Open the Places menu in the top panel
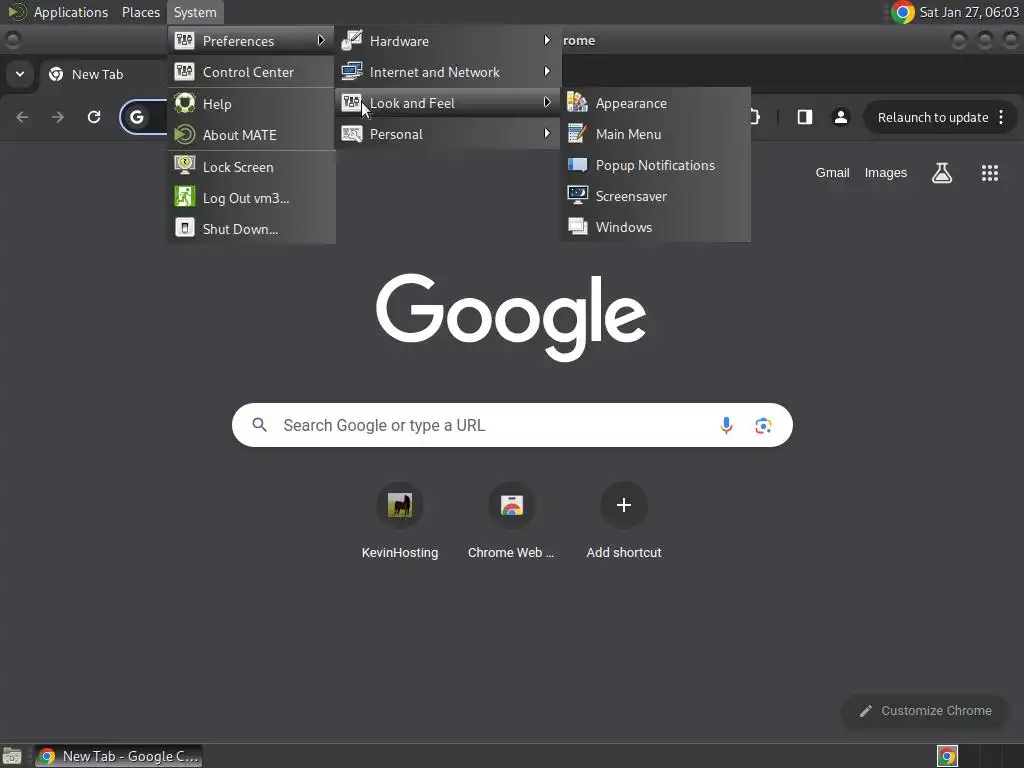Image resolution: width=1024 pixels, height=768 pixels. (x=141, y=12)
